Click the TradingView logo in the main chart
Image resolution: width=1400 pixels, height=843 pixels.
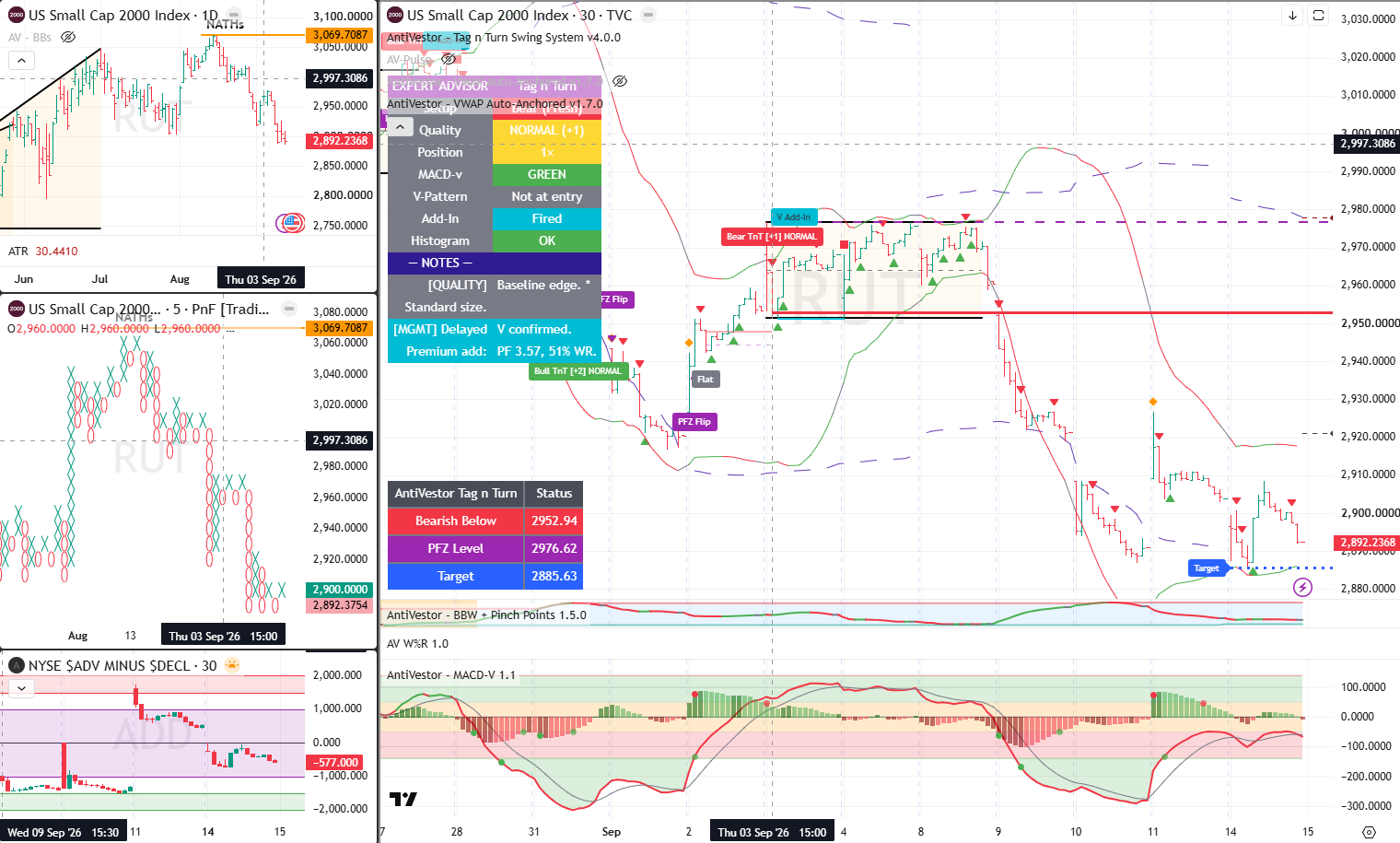[402, 799]
